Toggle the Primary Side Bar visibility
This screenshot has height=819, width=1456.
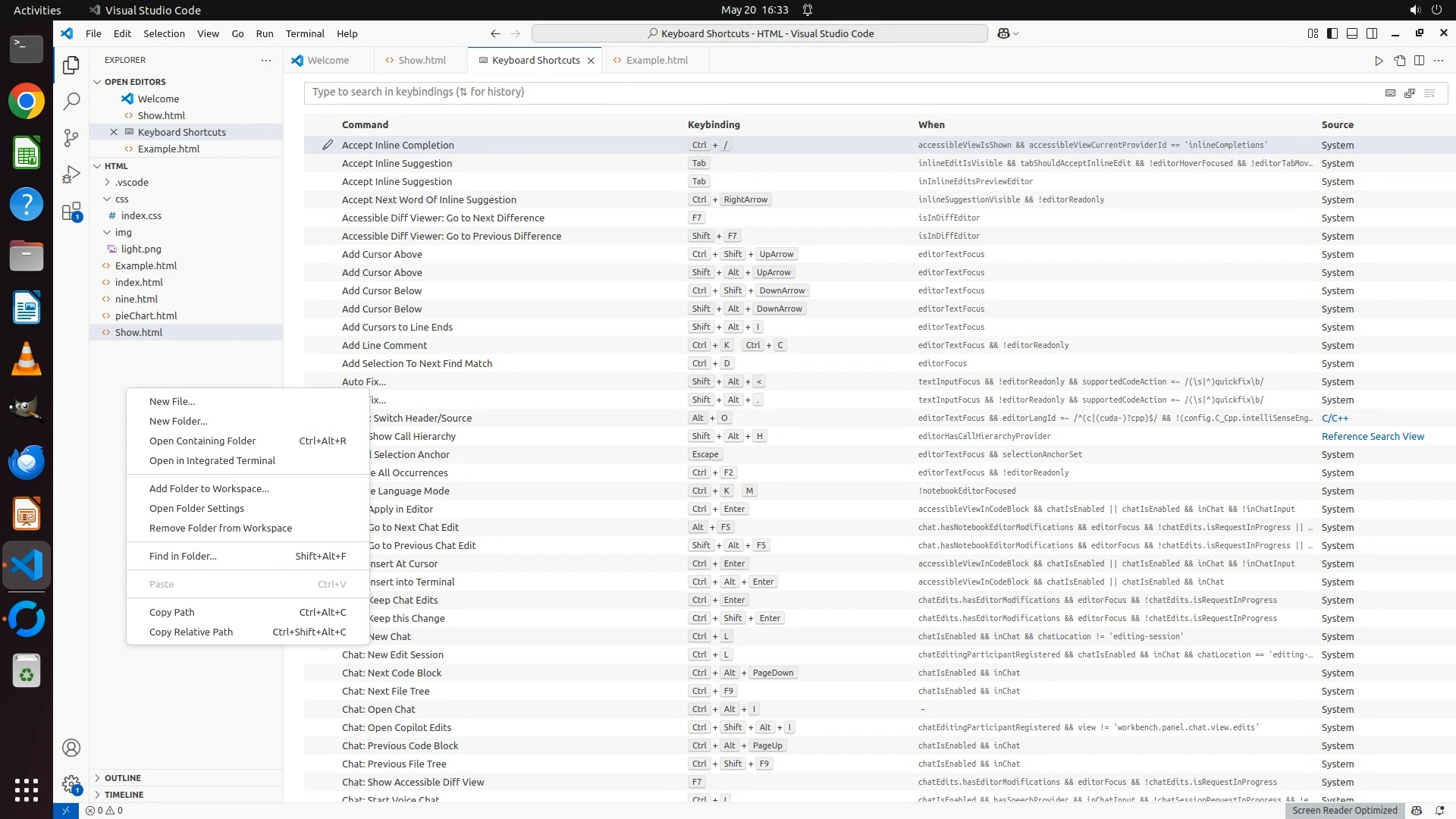coord(1332,33)
